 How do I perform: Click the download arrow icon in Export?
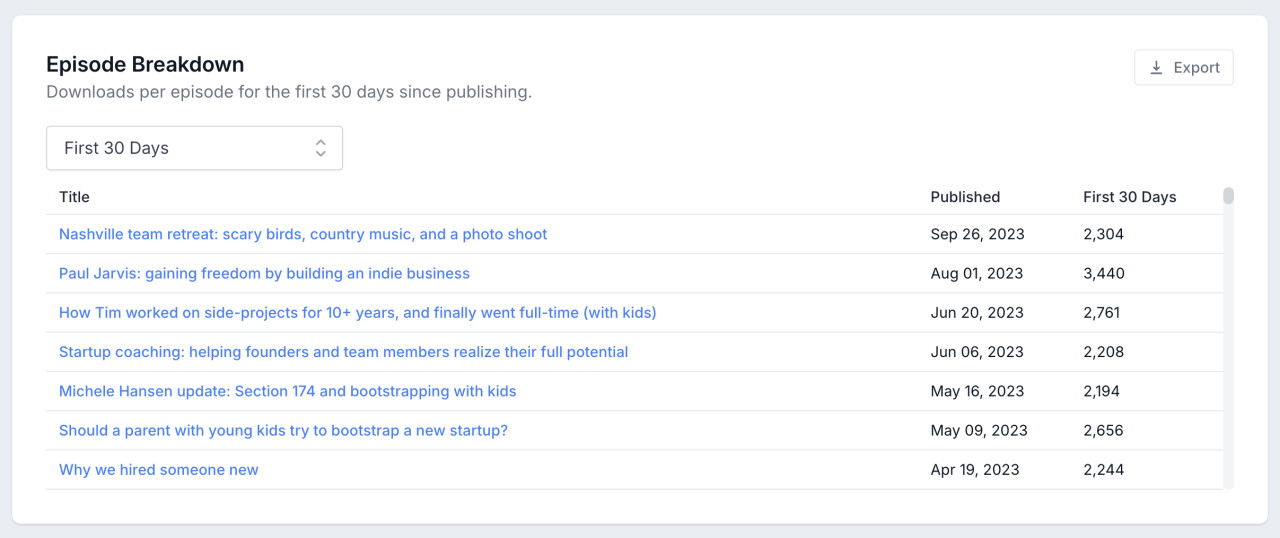coord(1156,68)
